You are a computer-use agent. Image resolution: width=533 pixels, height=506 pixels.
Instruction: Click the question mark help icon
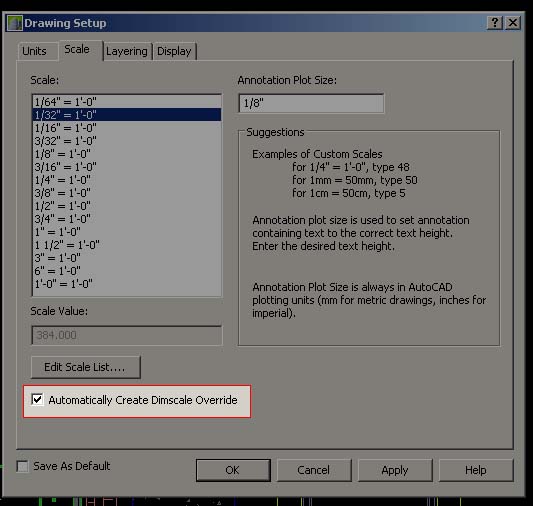pyautogui.click(x=494, y=23)
